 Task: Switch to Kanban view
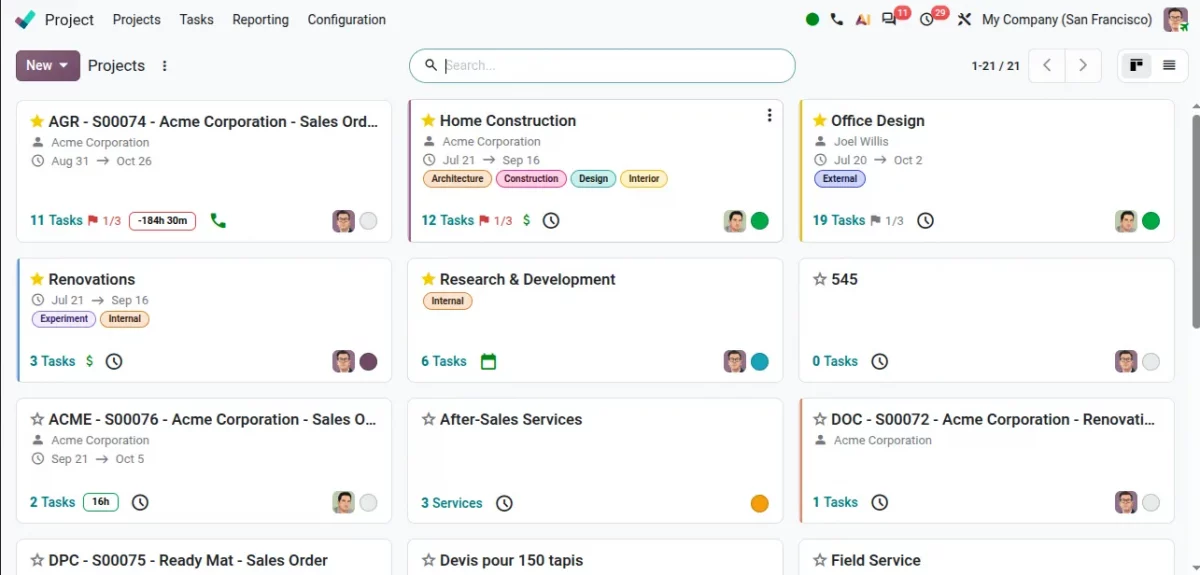point(1136,65)
